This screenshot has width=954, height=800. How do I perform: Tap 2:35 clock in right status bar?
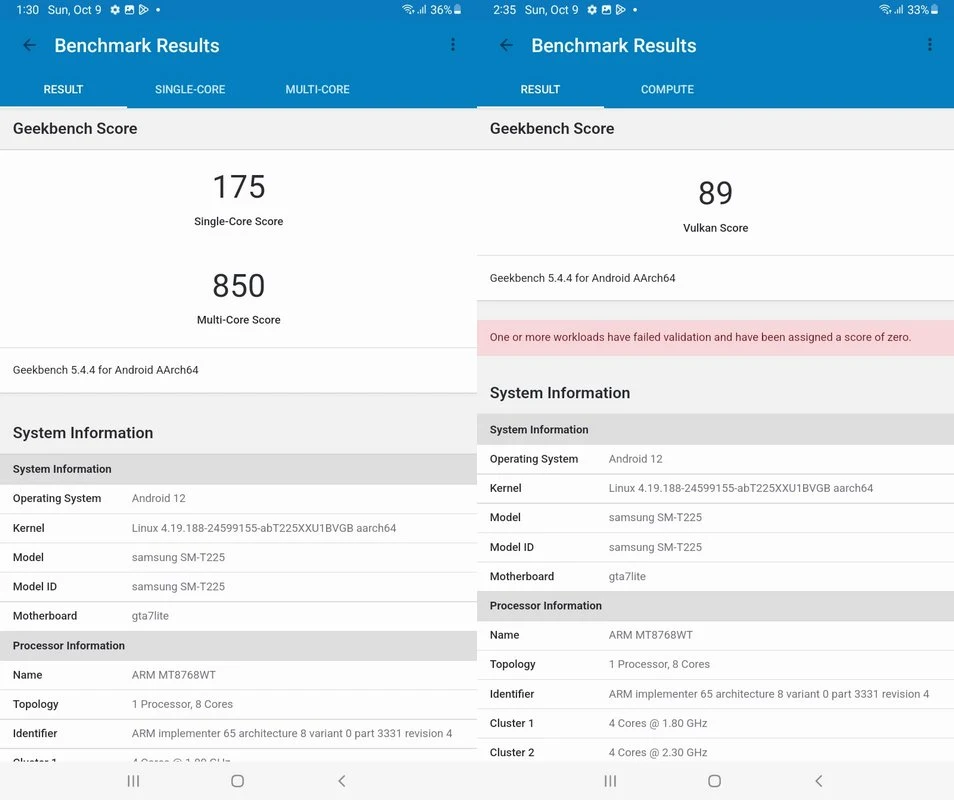pyautogui.click(x=504, y=10)
